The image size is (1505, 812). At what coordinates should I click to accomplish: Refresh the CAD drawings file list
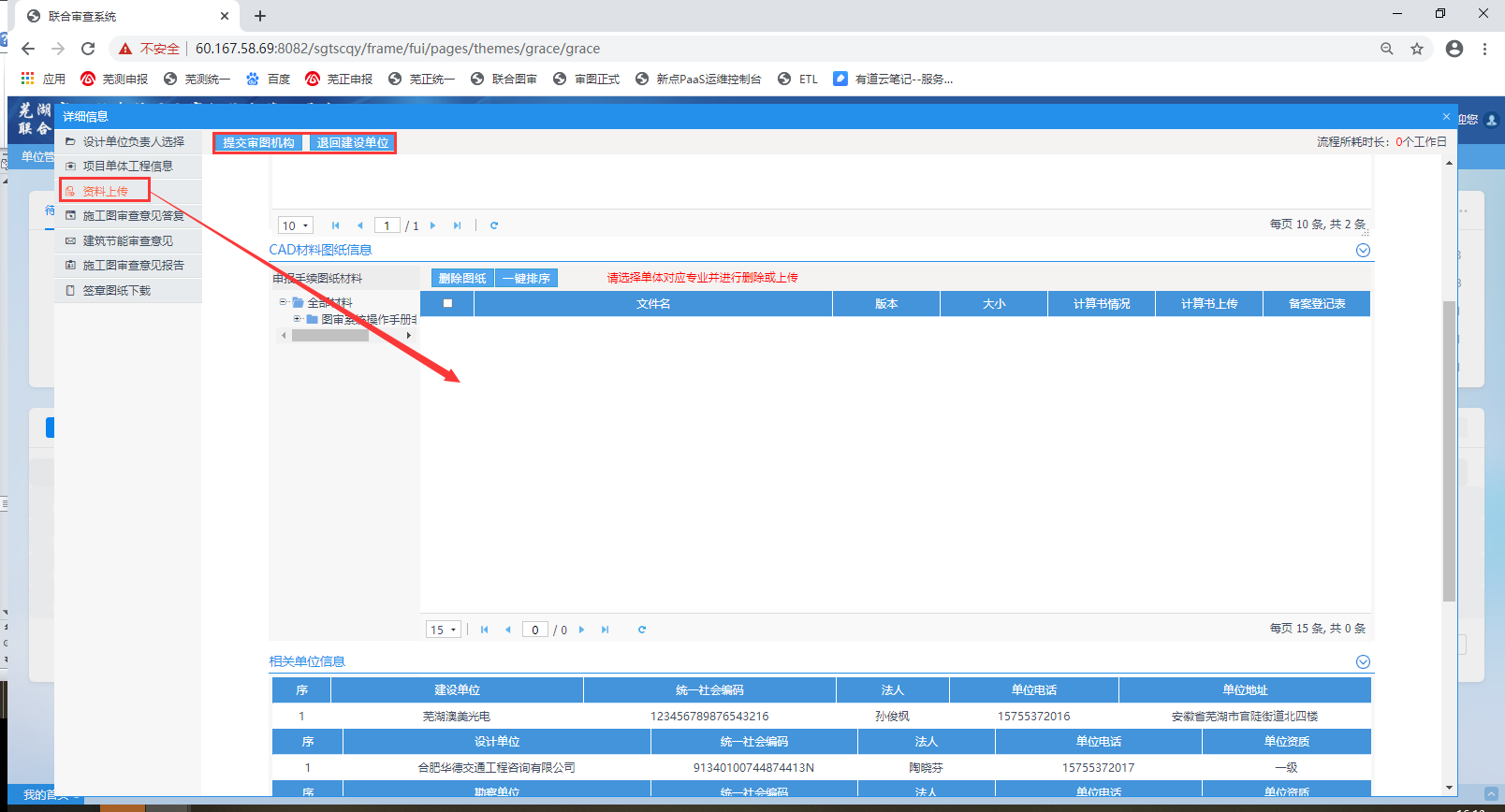point(642,630)
